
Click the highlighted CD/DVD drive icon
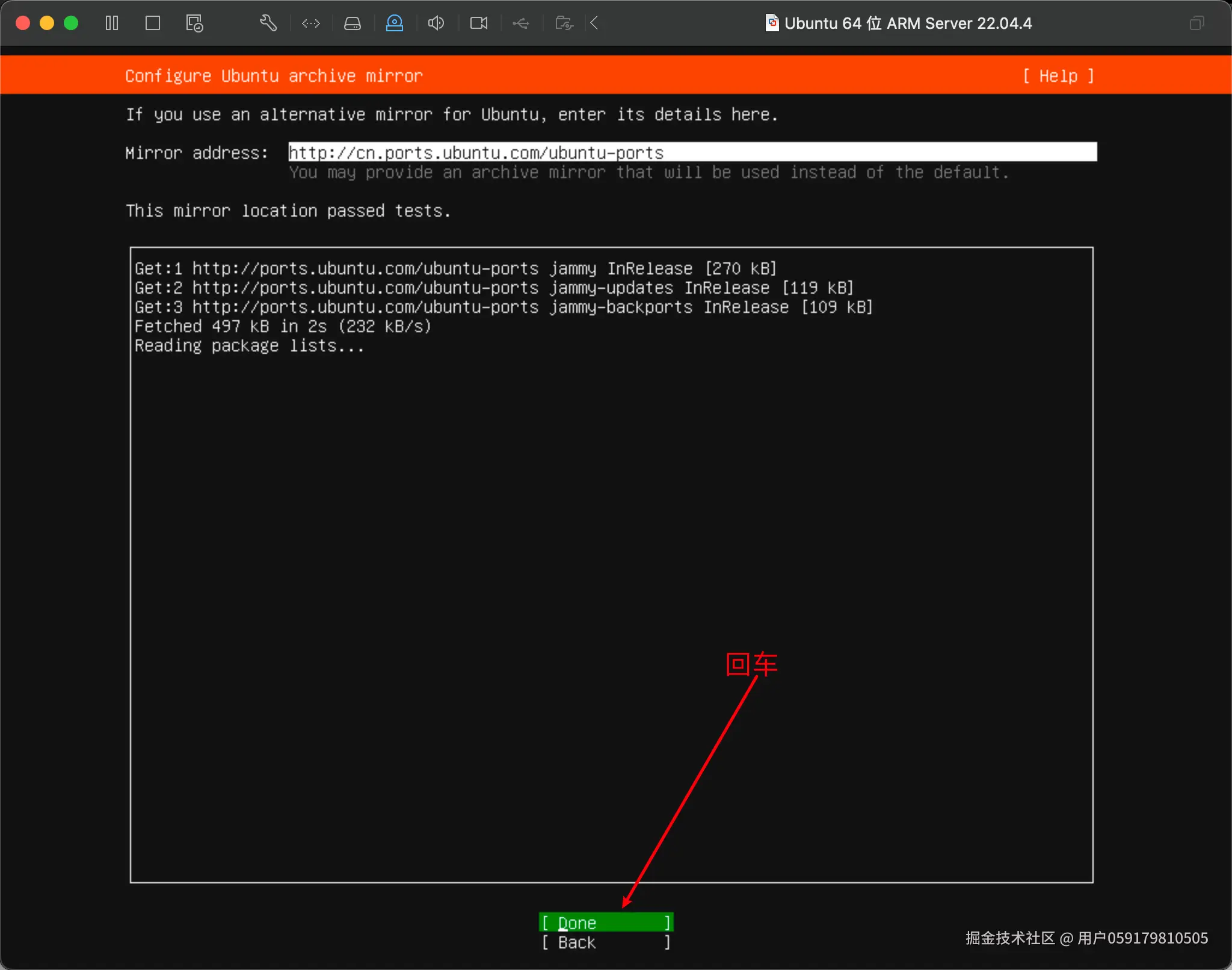coord(395,23)
